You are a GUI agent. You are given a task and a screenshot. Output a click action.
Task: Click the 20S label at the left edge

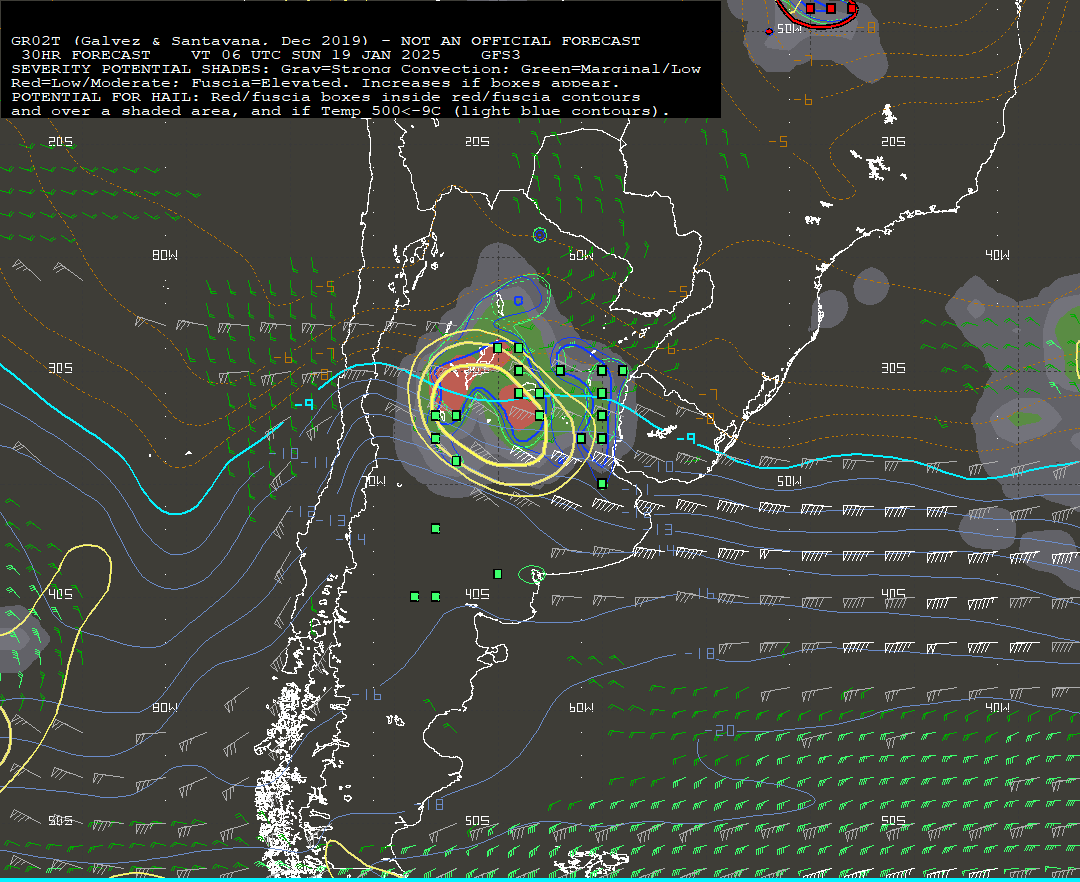coord(61,142)
